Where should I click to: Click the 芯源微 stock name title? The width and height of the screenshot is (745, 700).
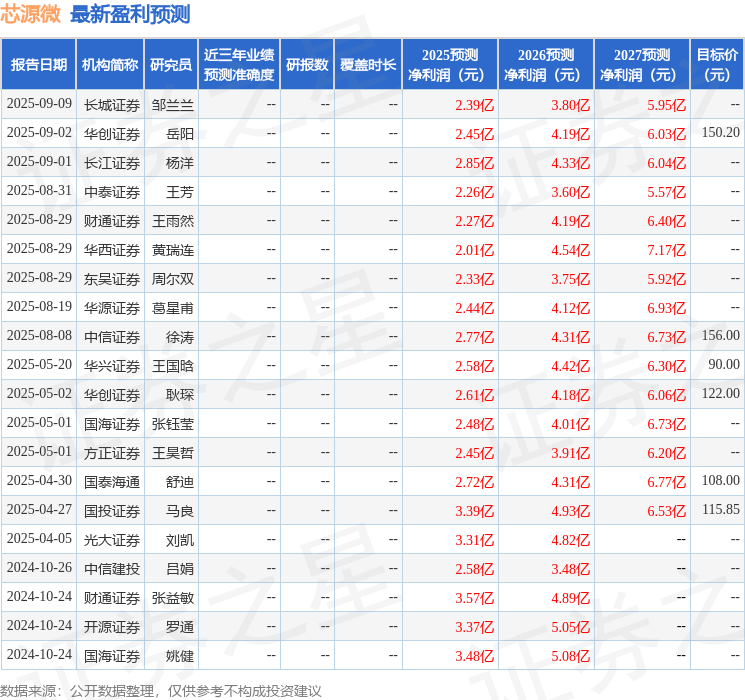tap(31, 14)
